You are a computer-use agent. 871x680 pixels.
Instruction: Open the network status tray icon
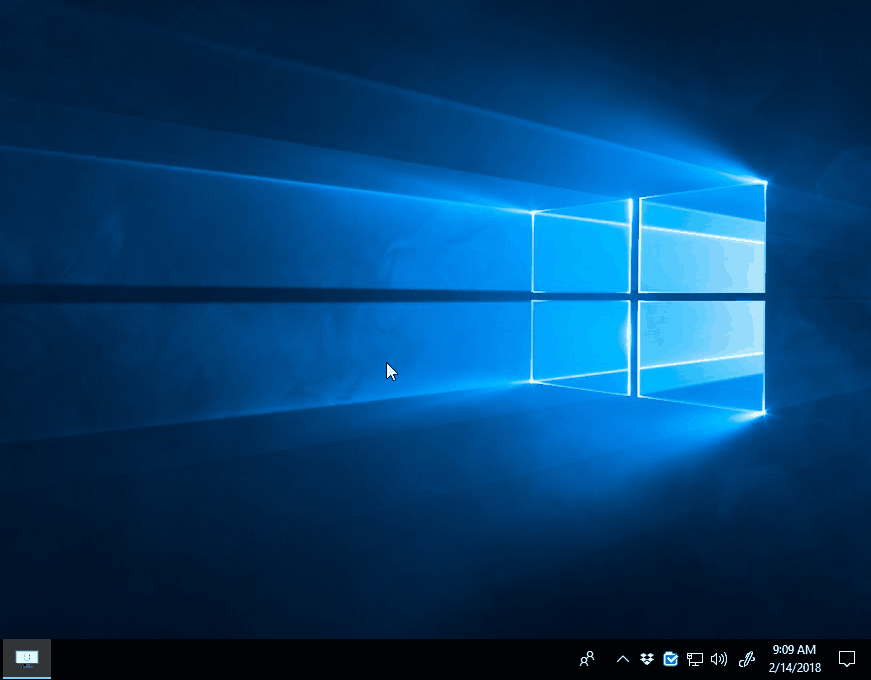coord(694,659)
